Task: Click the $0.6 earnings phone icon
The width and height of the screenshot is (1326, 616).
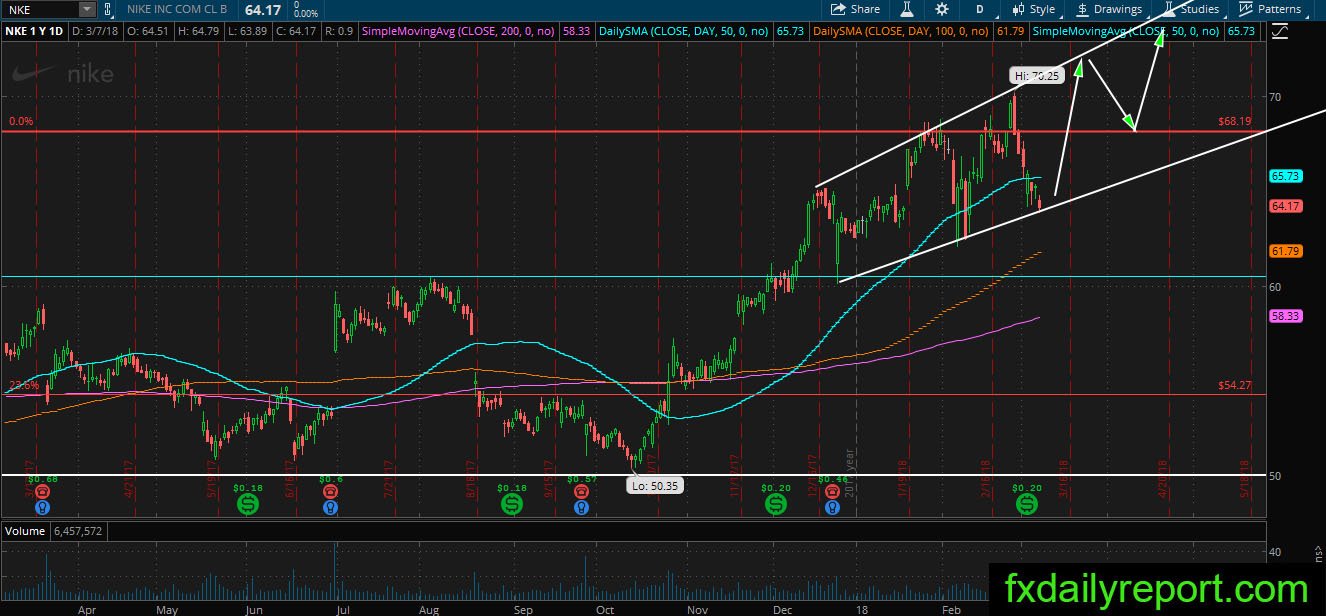Action: (x=330, y=493)
